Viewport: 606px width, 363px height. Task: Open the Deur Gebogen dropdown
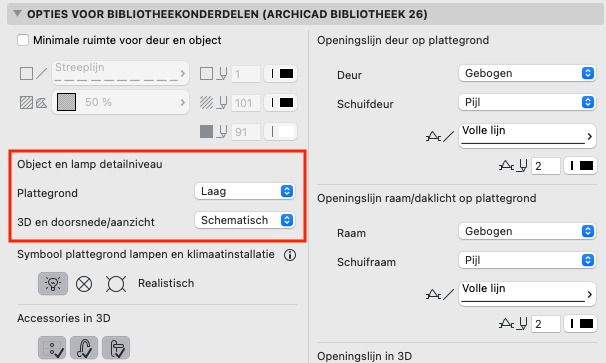click(528, 73)
